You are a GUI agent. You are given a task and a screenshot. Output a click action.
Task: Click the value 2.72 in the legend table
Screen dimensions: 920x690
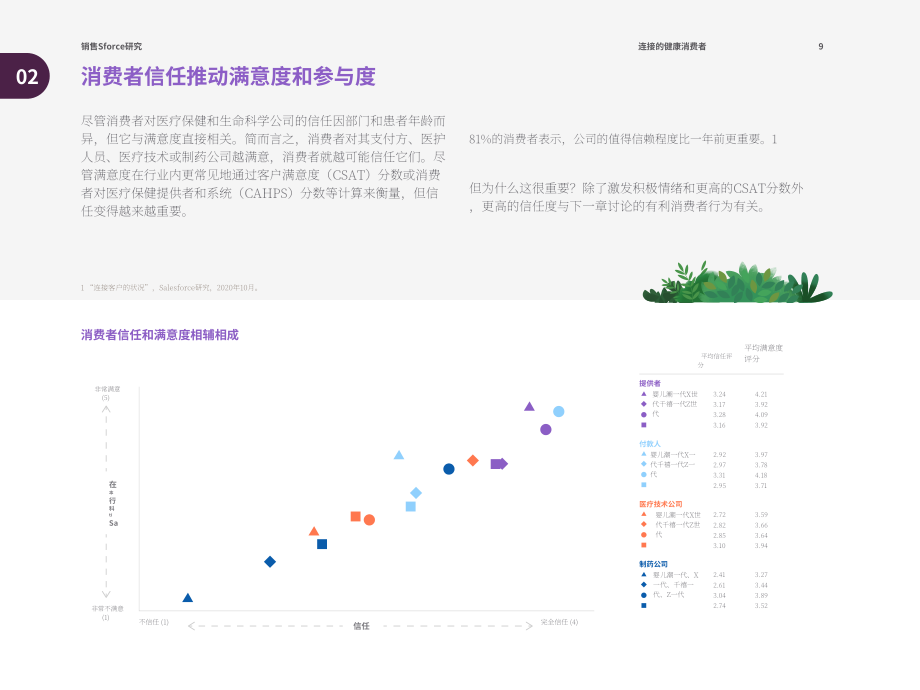point(719,515)
